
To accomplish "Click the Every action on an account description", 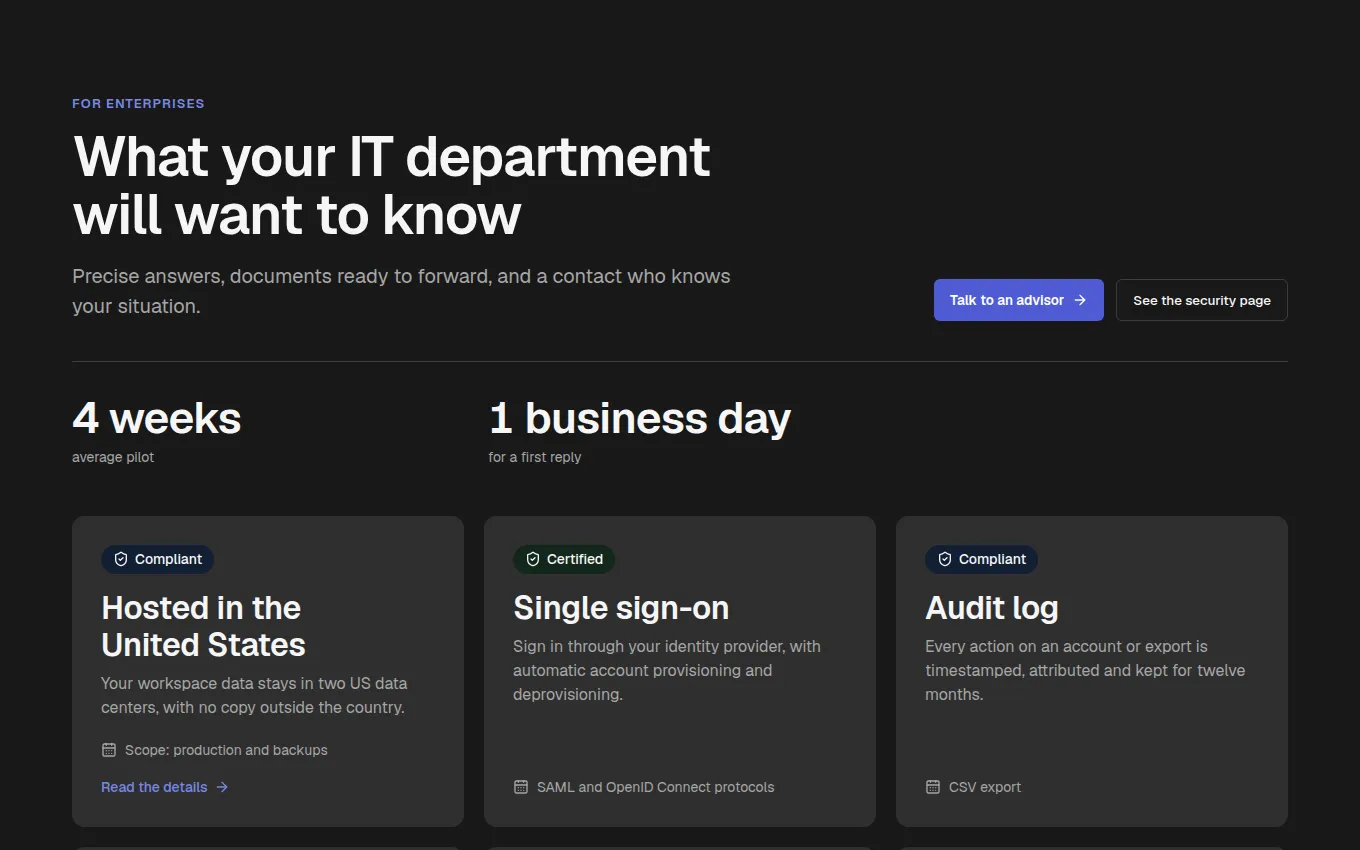I will point(1085,670).
